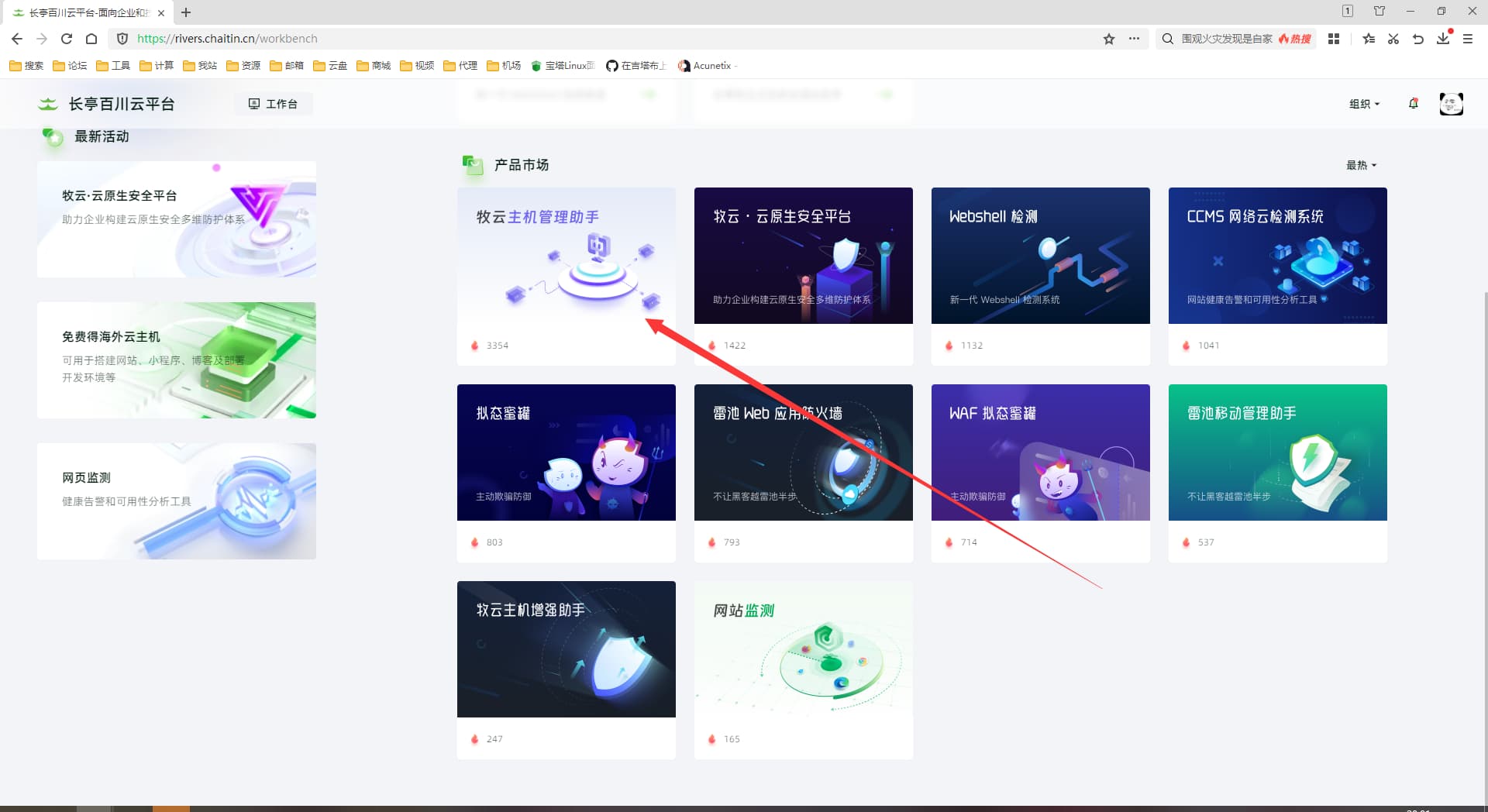Viewport: 1488px width, 812px height.
Task: Open the user avatar menu
Action: click(1451, 104)
